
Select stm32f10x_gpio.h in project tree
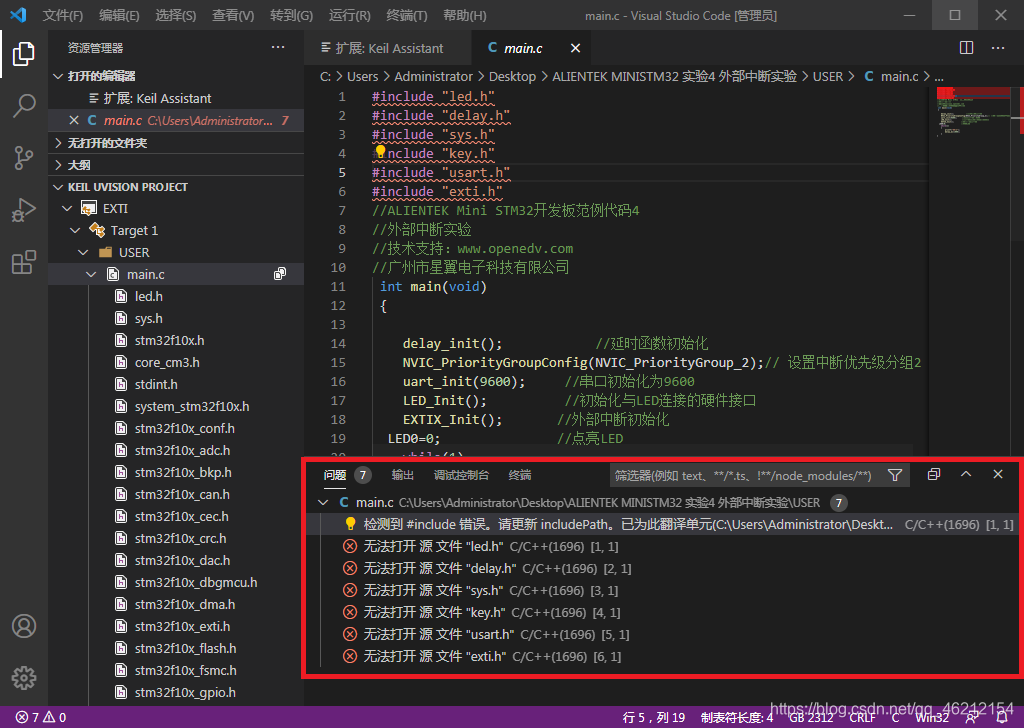(x=185, y=693)
